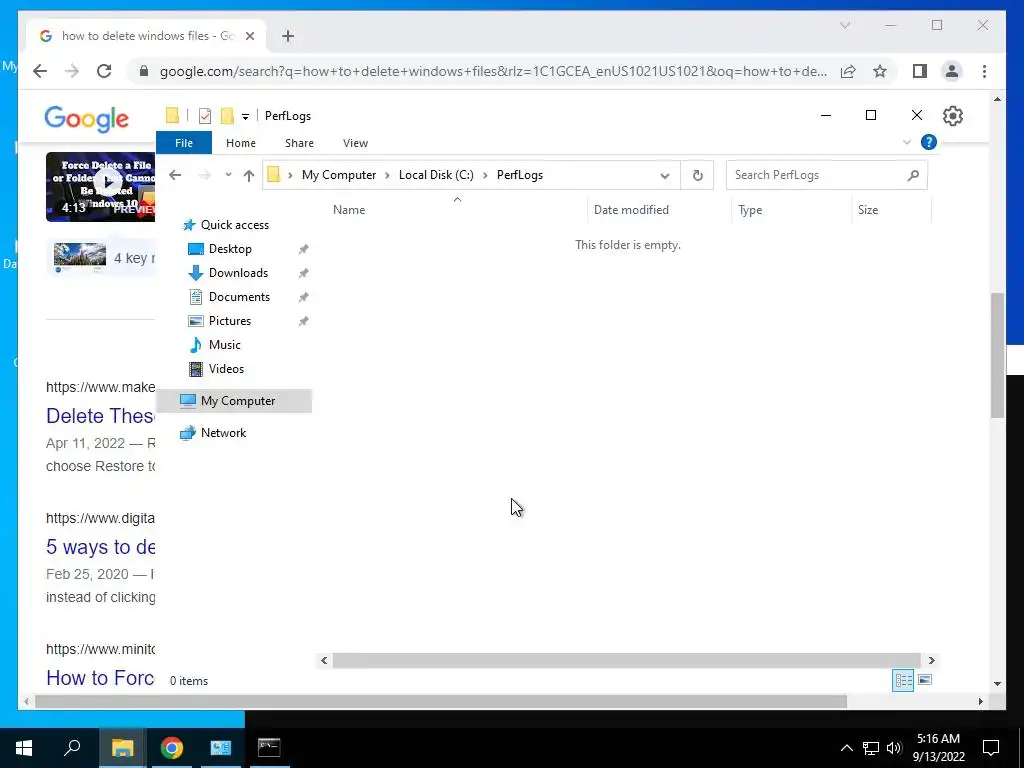Open a new Chrome tab

pyautogui.click(x=288, y=37)
